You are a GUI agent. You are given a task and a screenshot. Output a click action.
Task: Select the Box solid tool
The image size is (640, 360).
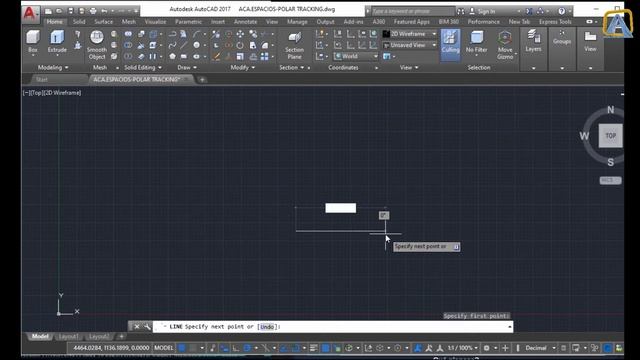pos(33,42)
